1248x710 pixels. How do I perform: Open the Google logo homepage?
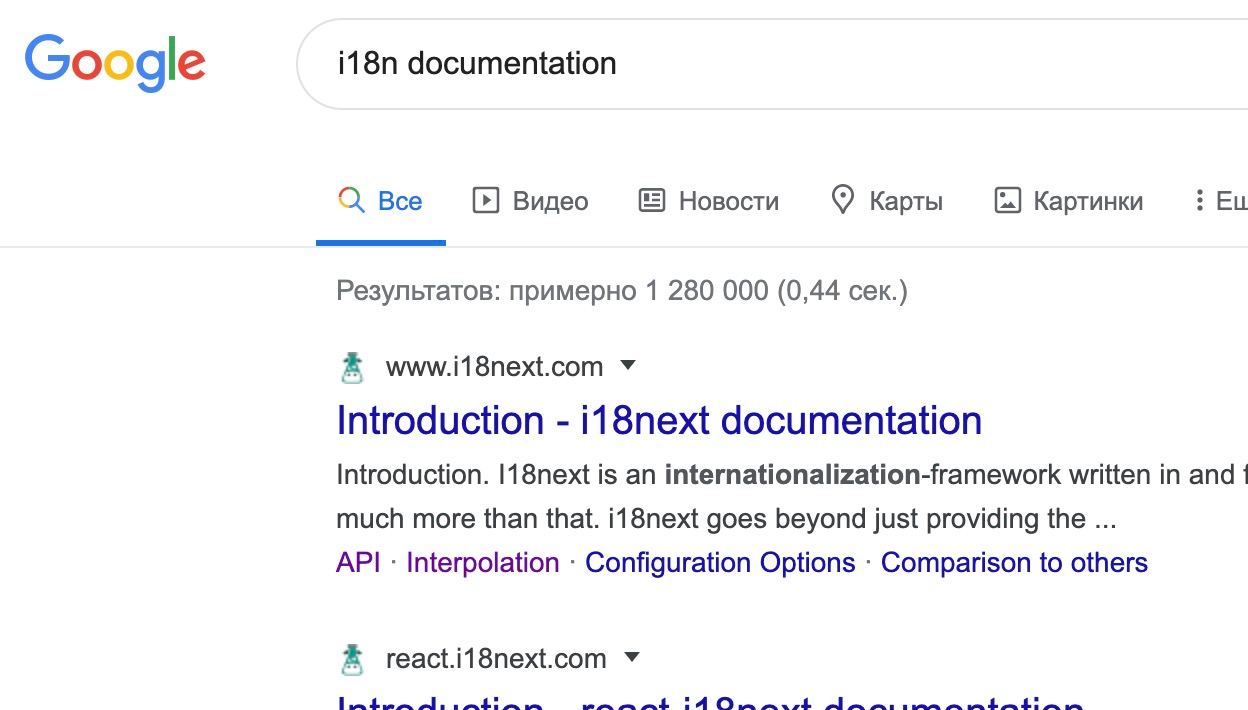(x=115, y=62)
